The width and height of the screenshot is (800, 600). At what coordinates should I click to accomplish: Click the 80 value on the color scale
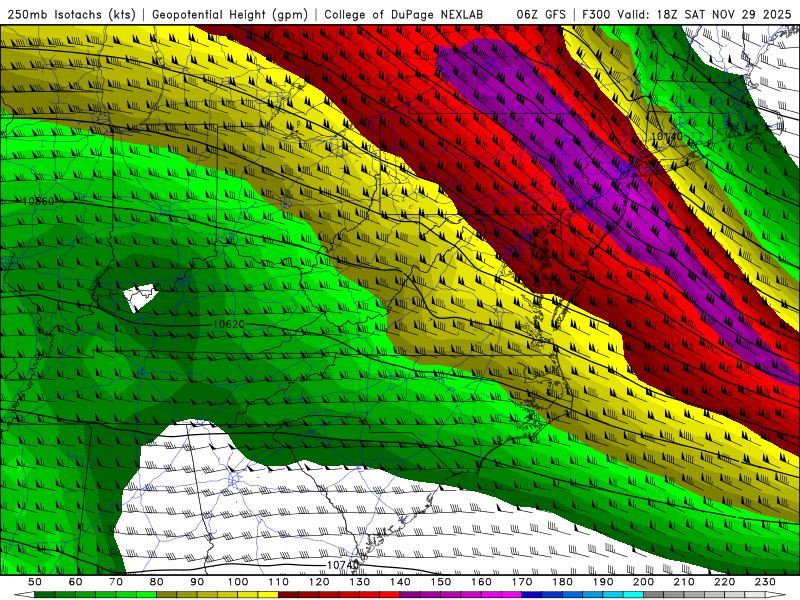click(x=157, y=582)
